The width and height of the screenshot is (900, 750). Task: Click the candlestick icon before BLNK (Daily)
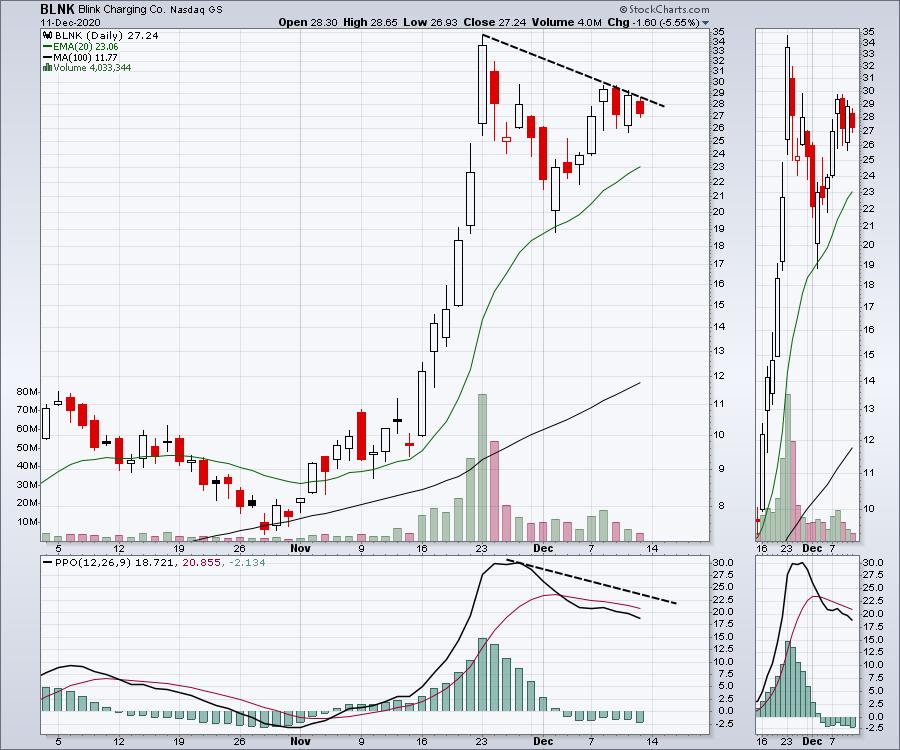[48, 36]
